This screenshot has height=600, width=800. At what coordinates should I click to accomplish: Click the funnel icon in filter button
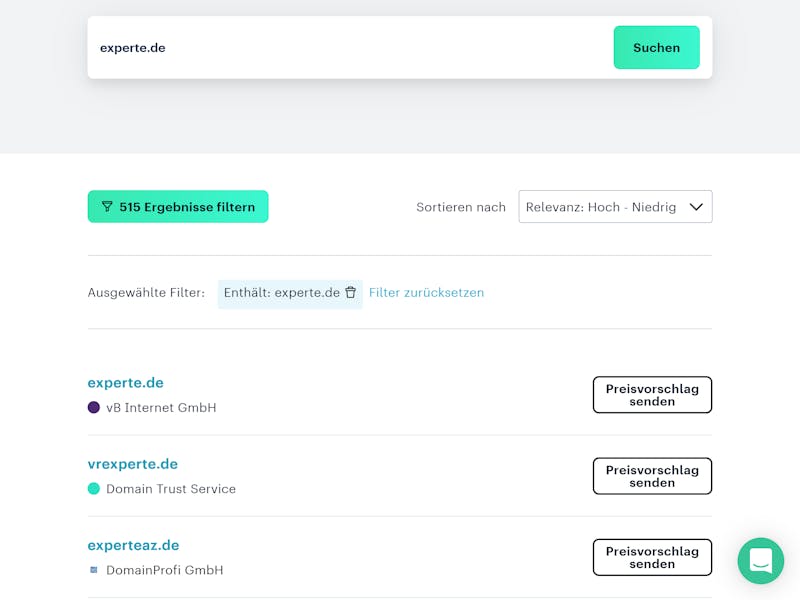(107, 207)
